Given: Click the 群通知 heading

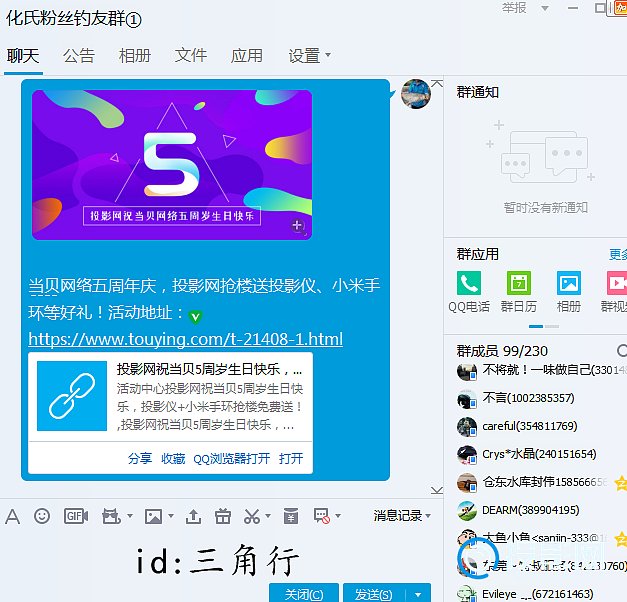Looking at the screenshot, I should [477, 92].
